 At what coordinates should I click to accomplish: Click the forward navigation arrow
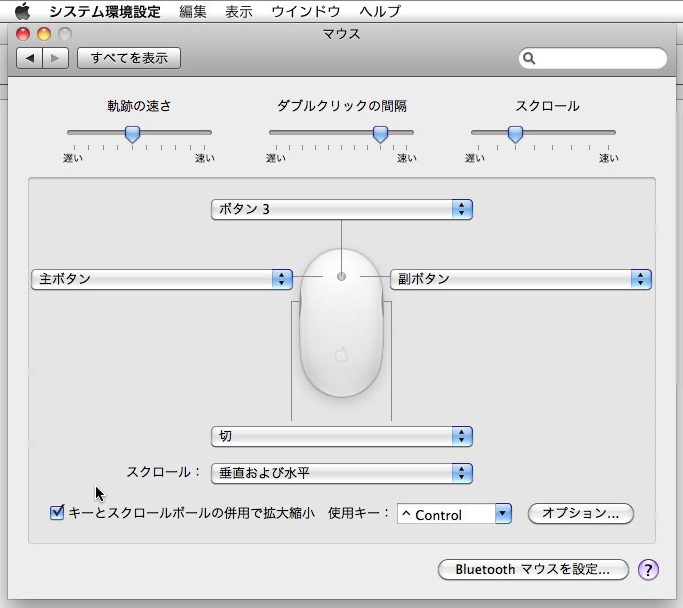55,58
